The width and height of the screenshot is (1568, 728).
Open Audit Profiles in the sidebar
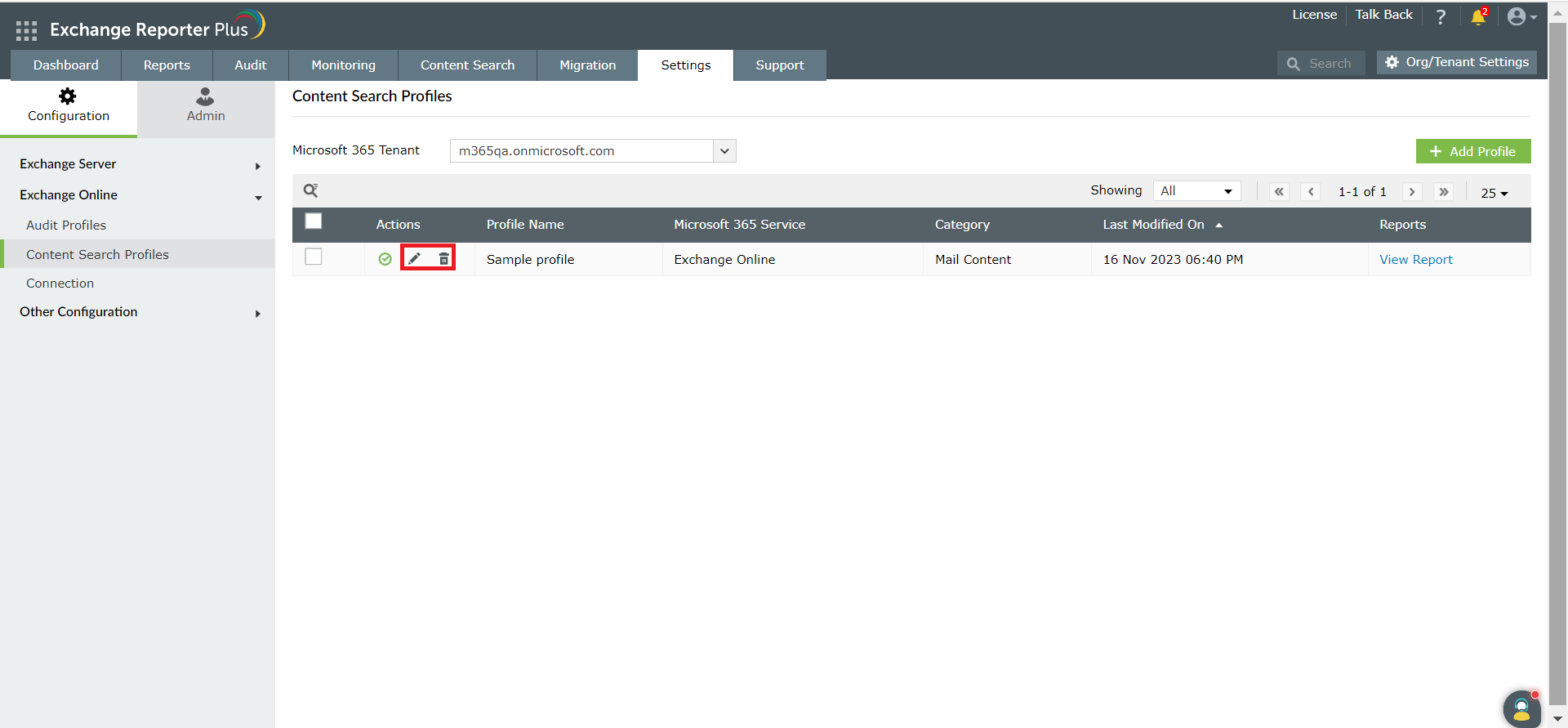click(x=66, y=226)
